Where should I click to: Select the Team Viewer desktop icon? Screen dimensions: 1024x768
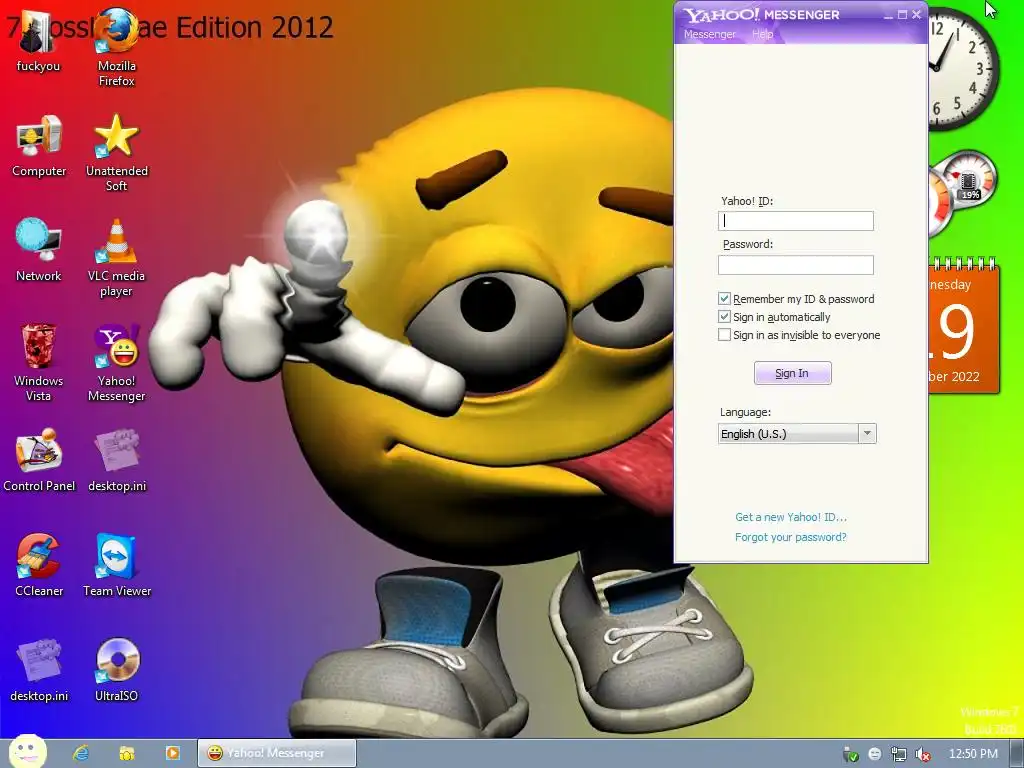tap(117, 565)
